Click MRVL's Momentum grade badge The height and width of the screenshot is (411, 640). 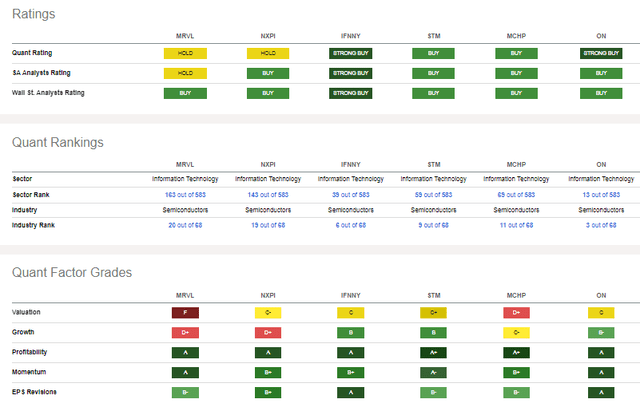[x=185, y=373]
